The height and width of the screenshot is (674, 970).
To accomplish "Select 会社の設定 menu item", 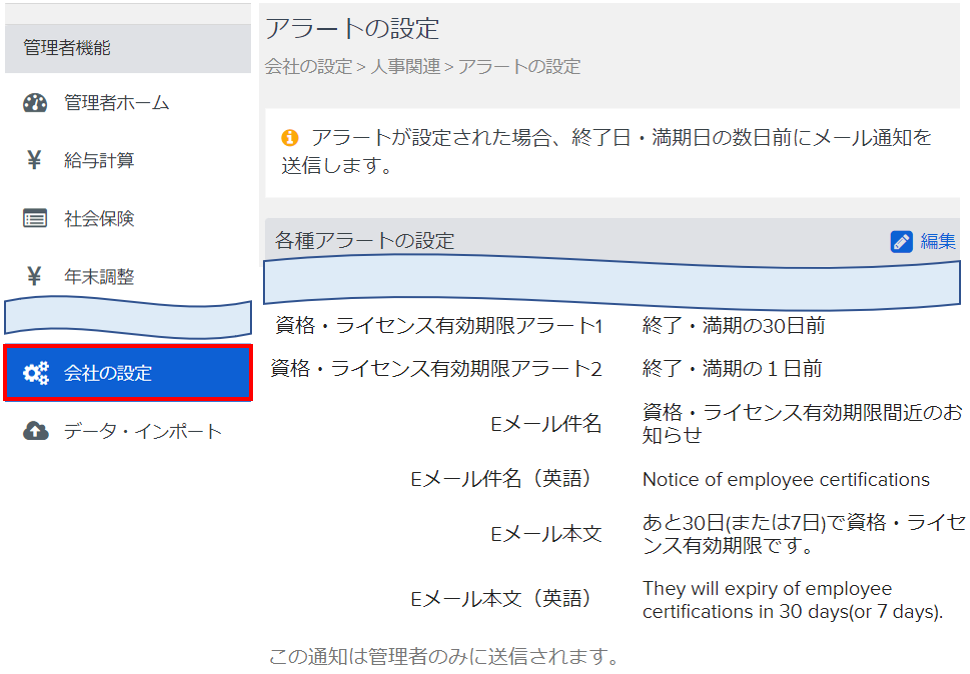I will 128,373.
